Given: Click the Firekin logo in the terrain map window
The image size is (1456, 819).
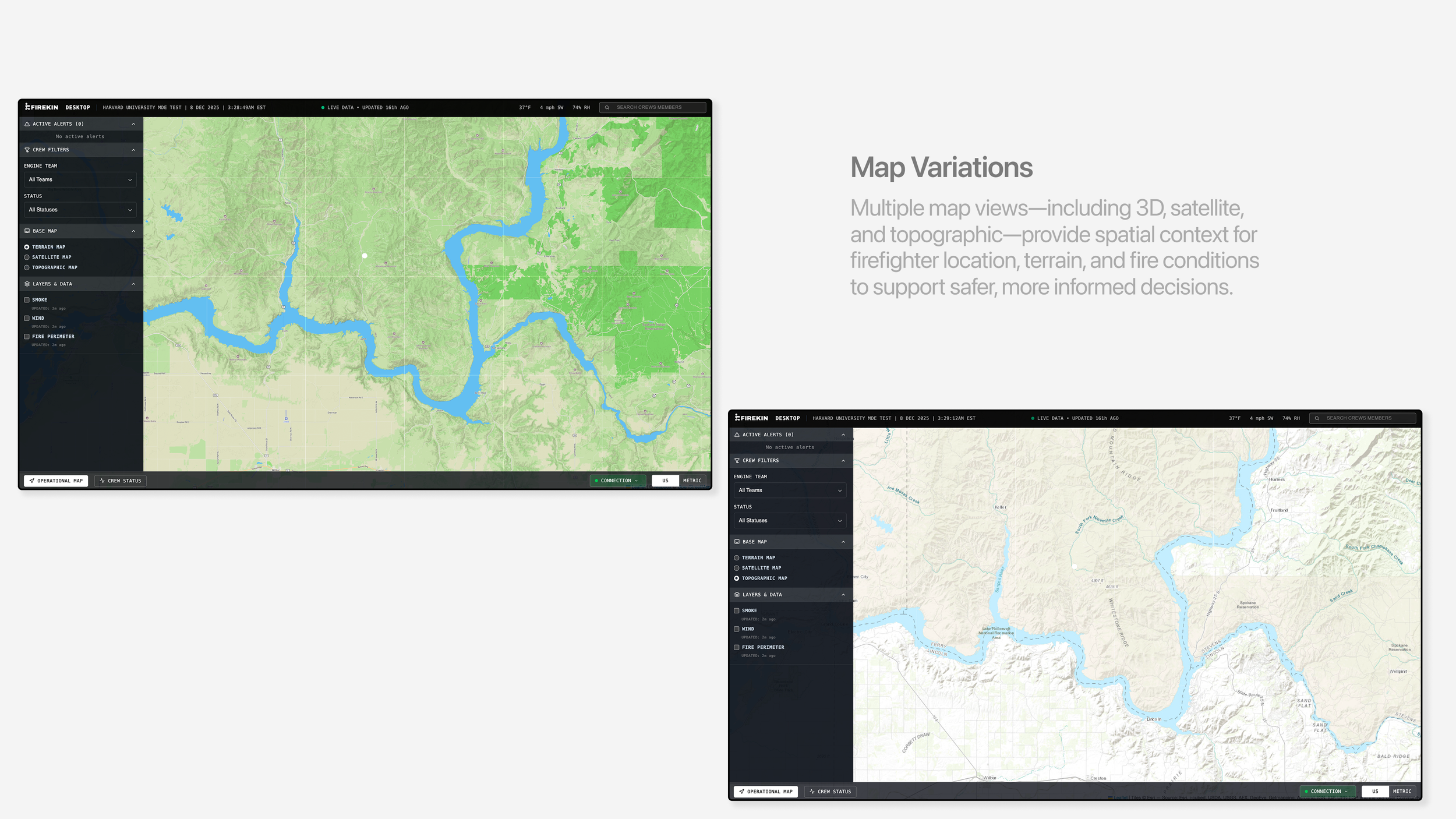Looking at the screenshot, I should [41, 107].
